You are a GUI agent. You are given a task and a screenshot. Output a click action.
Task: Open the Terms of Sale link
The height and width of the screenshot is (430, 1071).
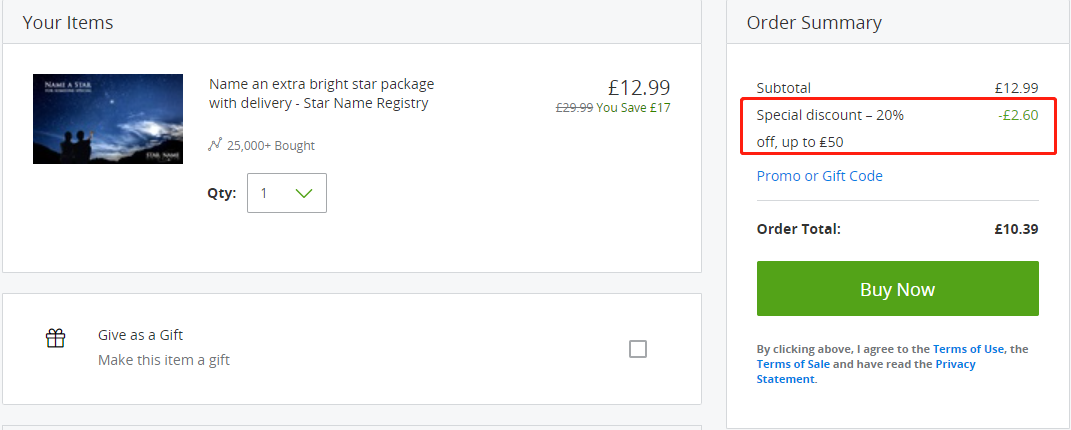point(793,364)
